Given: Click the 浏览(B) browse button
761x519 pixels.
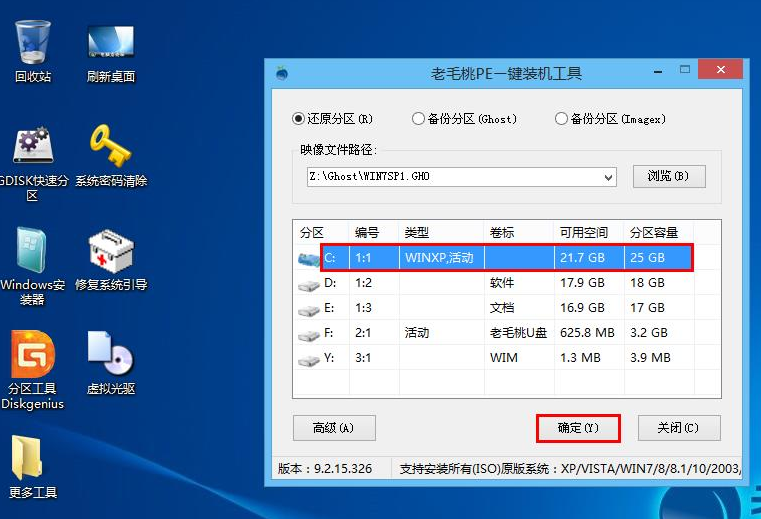Looking at the screenshot, I should tap(669, 176).
